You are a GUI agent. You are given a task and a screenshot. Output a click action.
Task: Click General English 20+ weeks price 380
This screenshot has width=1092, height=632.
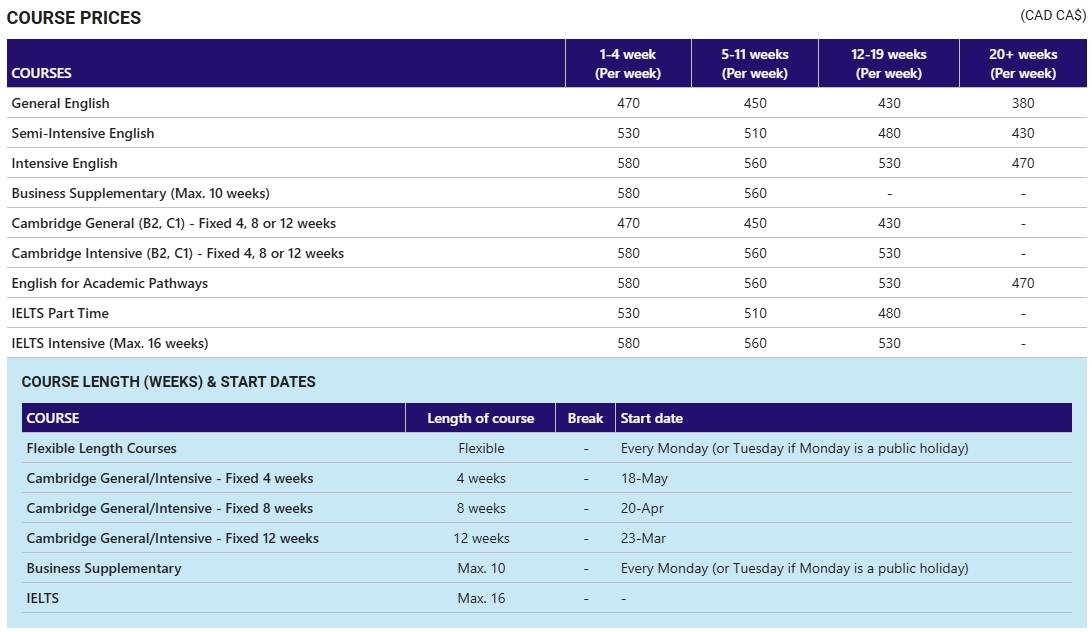[x=1022, y=103]
